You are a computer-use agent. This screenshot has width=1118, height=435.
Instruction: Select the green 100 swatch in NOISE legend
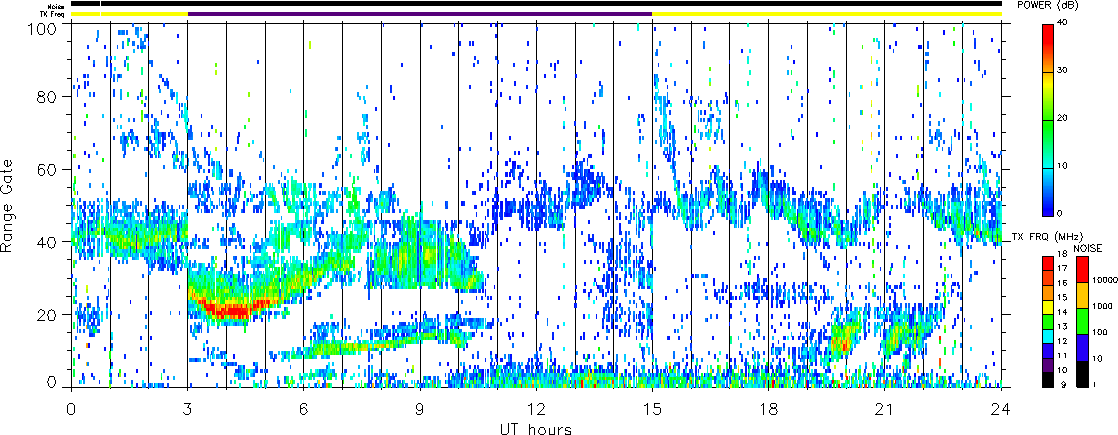[1082, 321]
